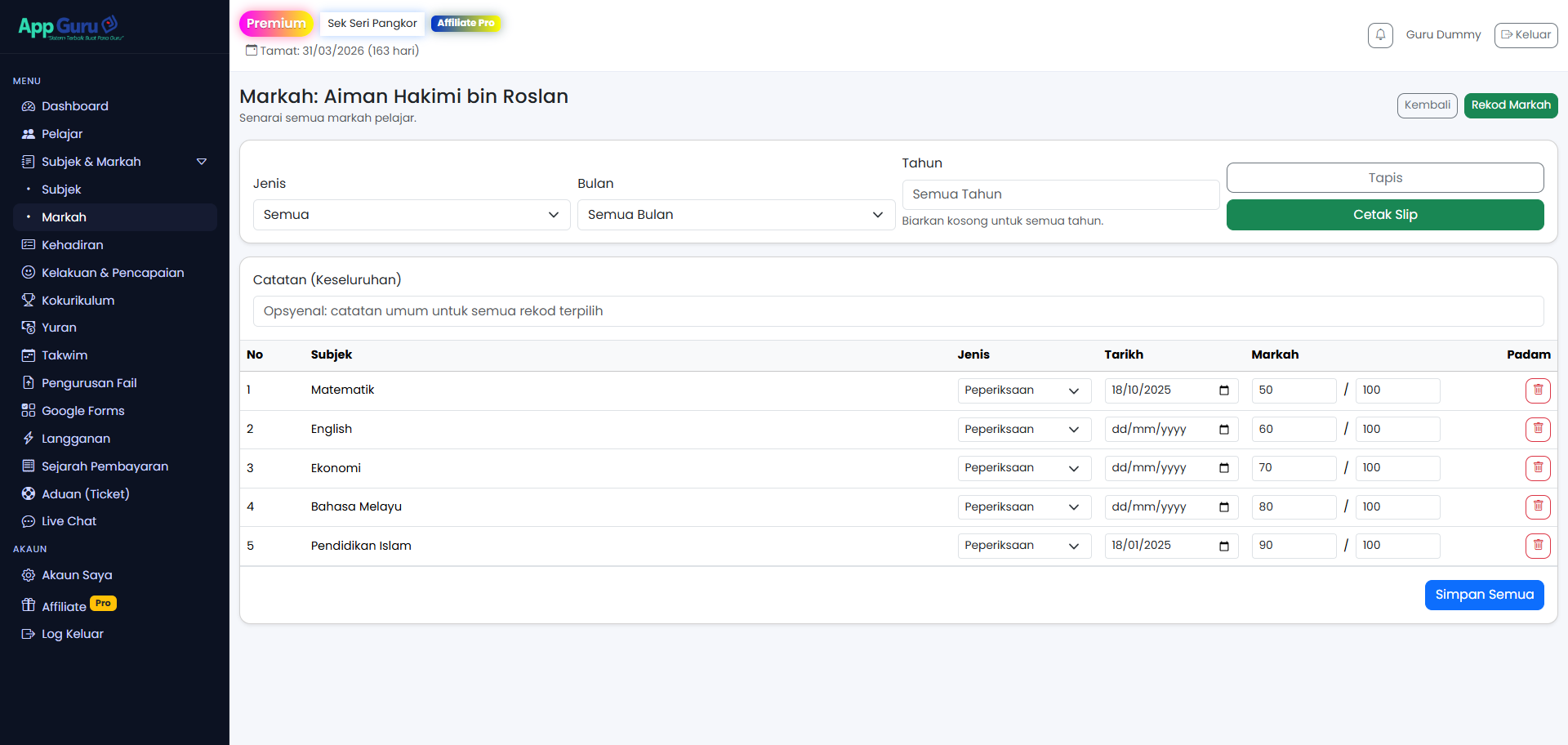Click the App Guru logo
This screenshot has width=1568, height=745.
coord(70,27)
